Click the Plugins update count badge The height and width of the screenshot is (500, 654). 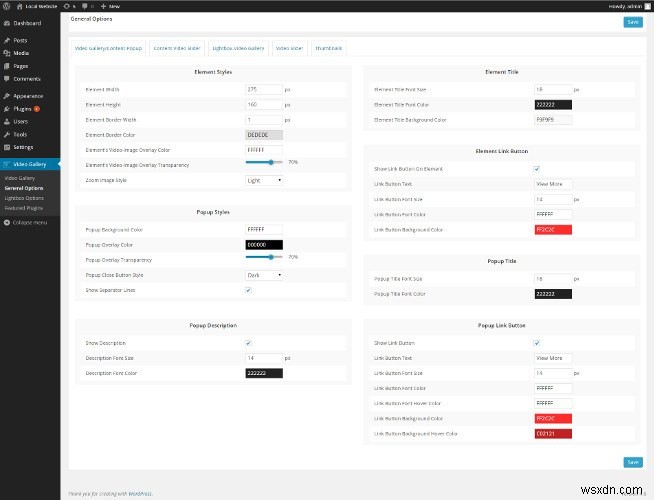pyautogui.click(x=37, y=109)
